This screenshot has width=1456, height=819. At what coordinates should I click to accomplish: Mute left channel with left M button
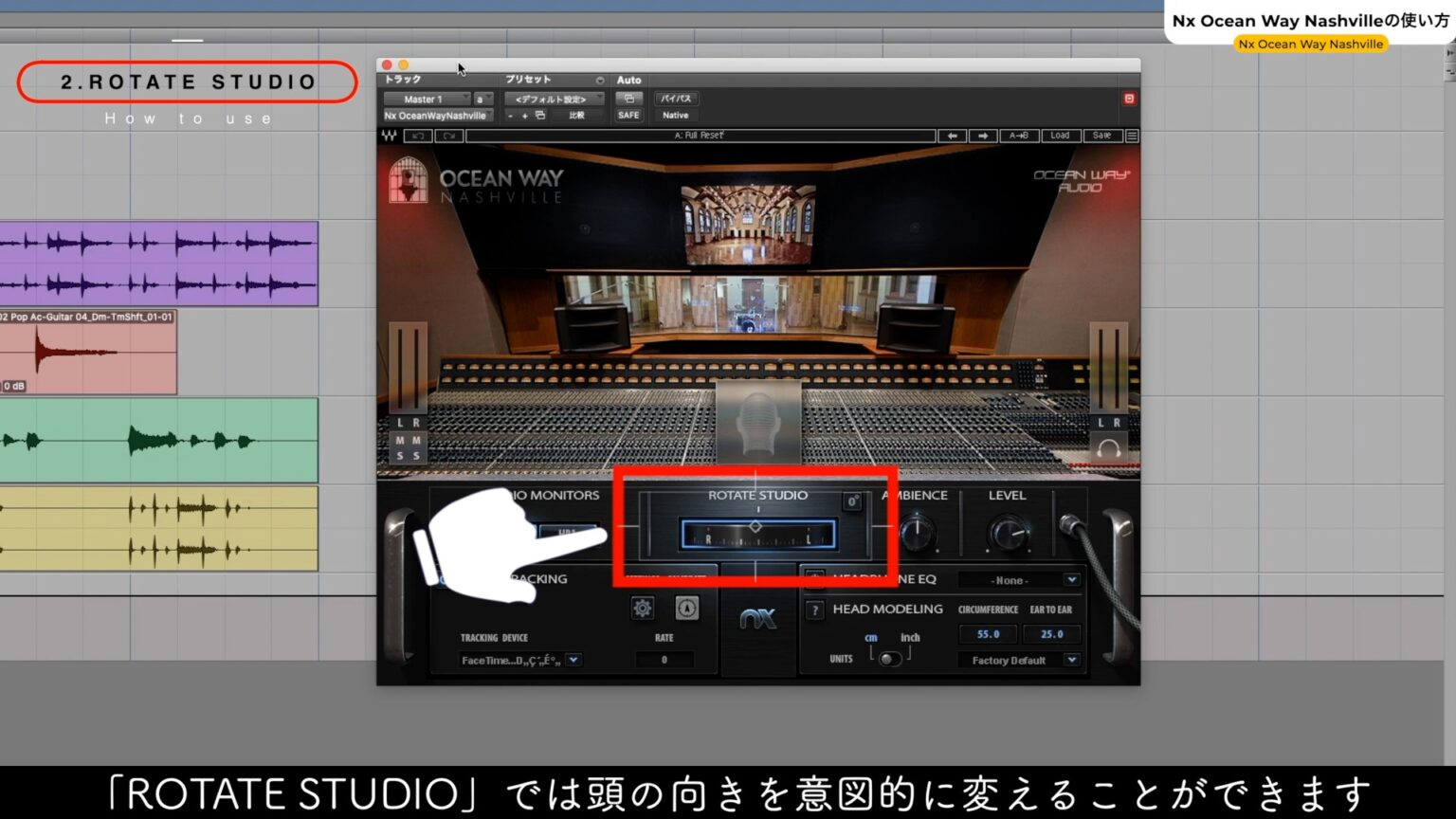pyautogui.click(x=400, y=441)
